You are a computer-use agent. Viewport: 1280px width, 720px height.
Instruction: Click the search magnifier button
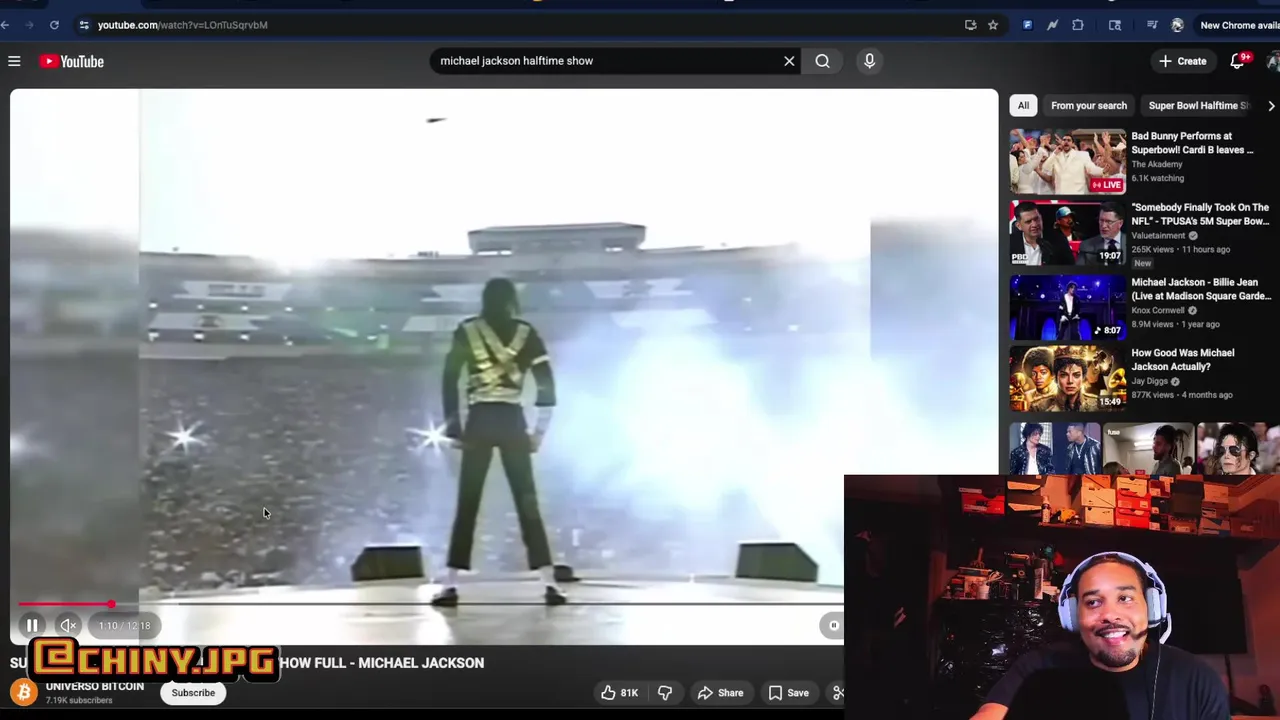[x=822, y=61]
